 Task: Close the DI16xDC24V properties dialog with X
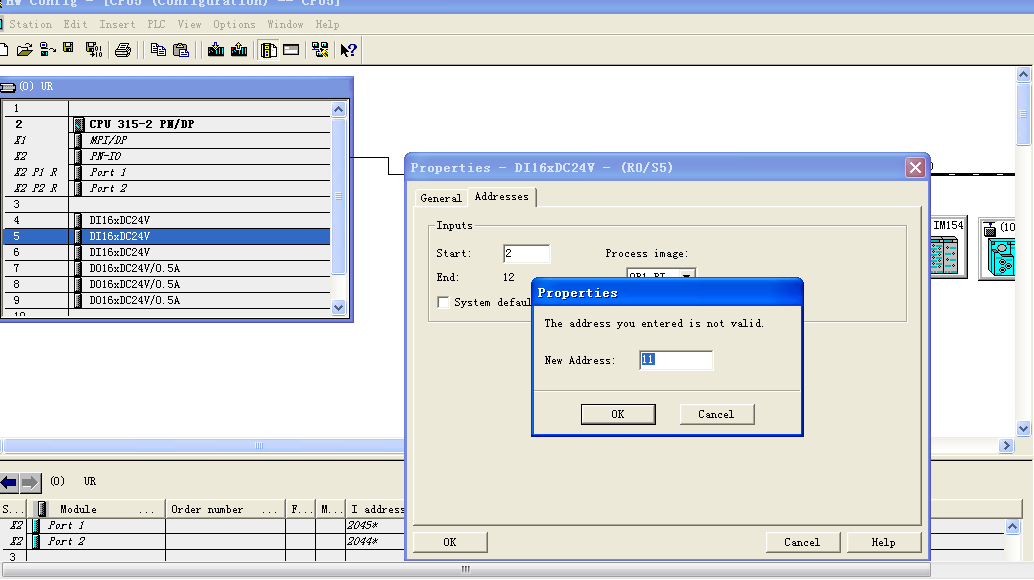(x=915, y=168)
